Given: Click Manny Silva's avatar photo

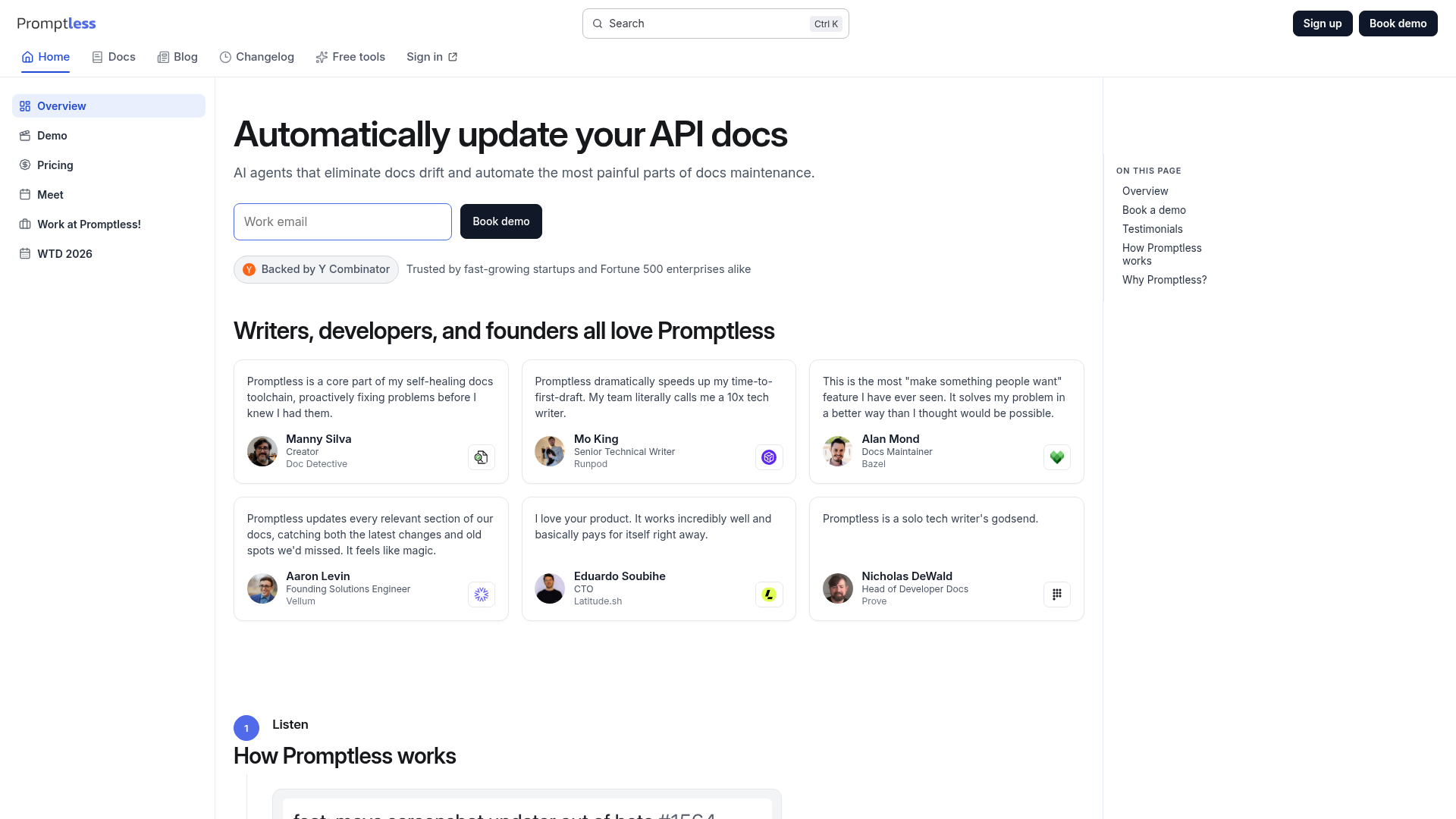Looking at the screenshot, I should coord(262,451).
